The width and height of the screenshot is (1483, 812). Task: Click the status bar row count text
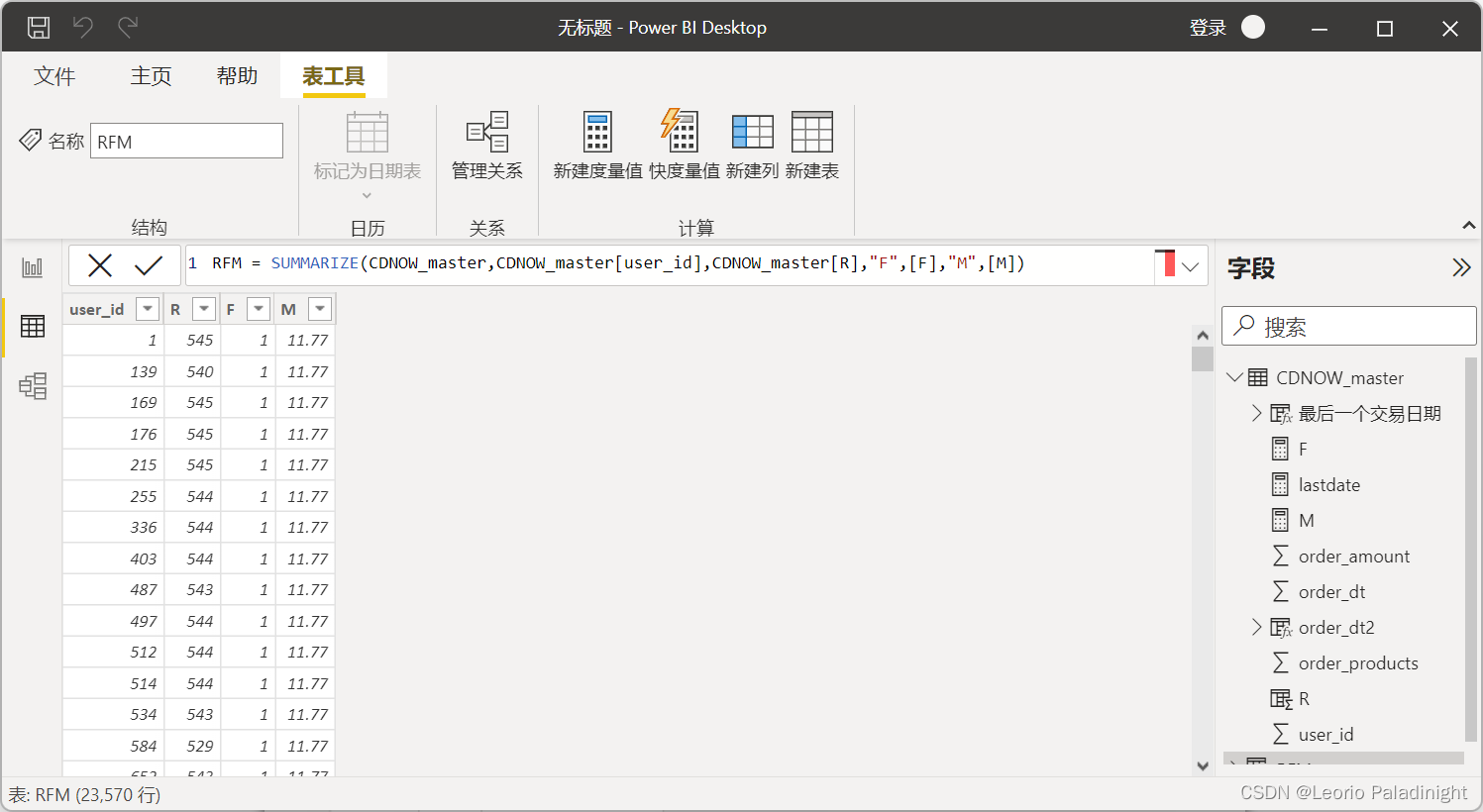(x=84, y=794)
